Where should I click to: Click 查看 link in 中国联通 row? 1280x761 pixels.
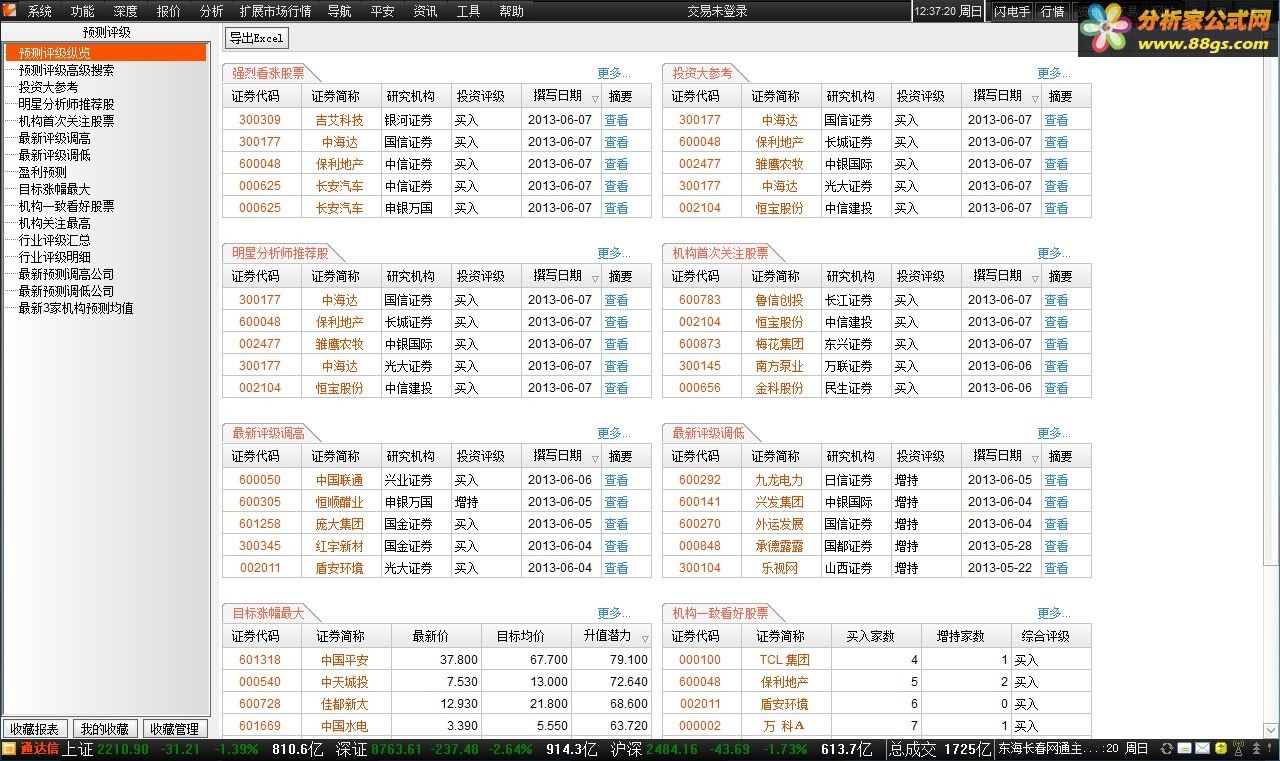[617, 480]
